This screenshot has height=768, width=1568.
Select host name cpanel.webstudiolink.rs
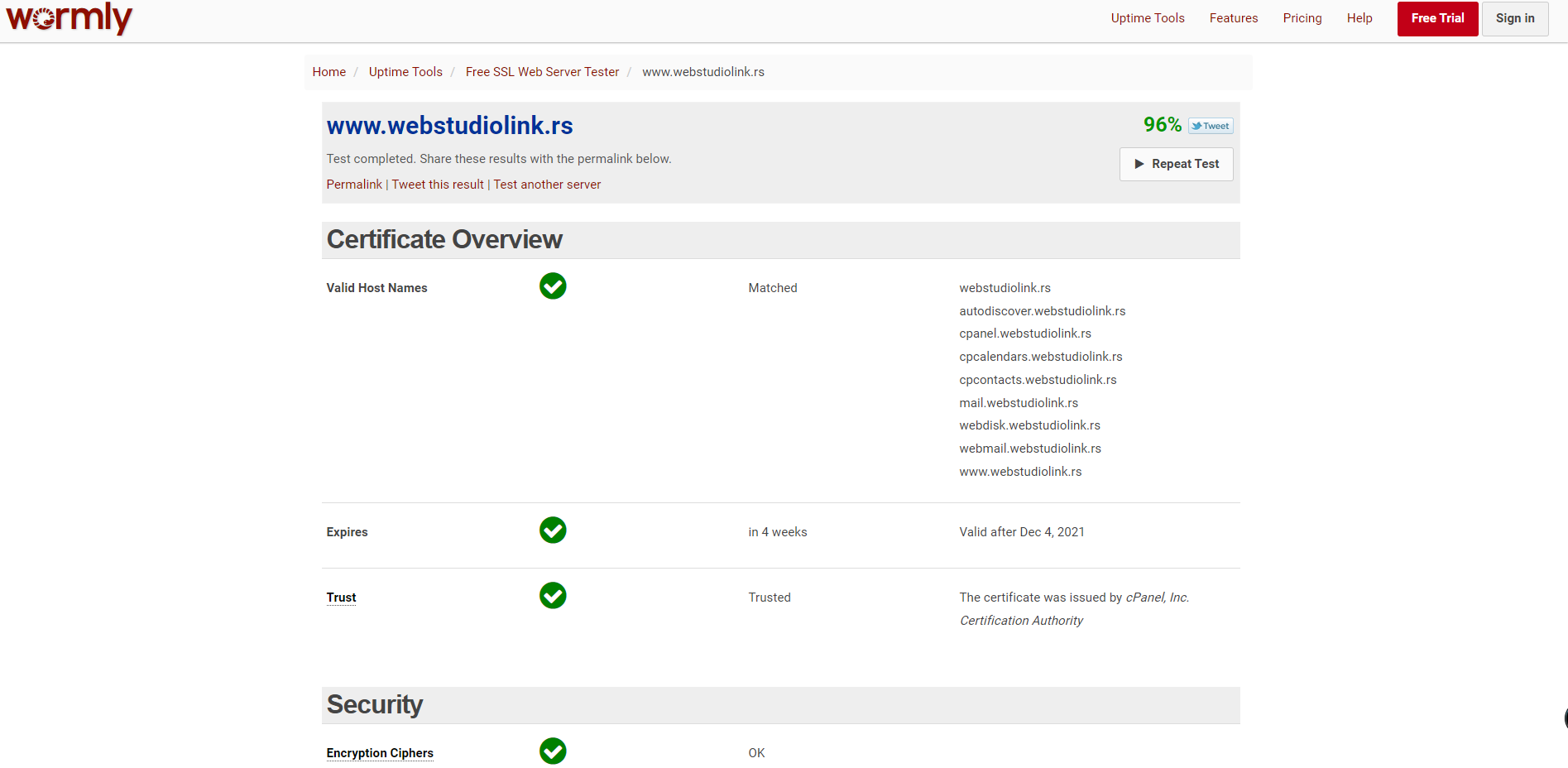[1025, 334]
